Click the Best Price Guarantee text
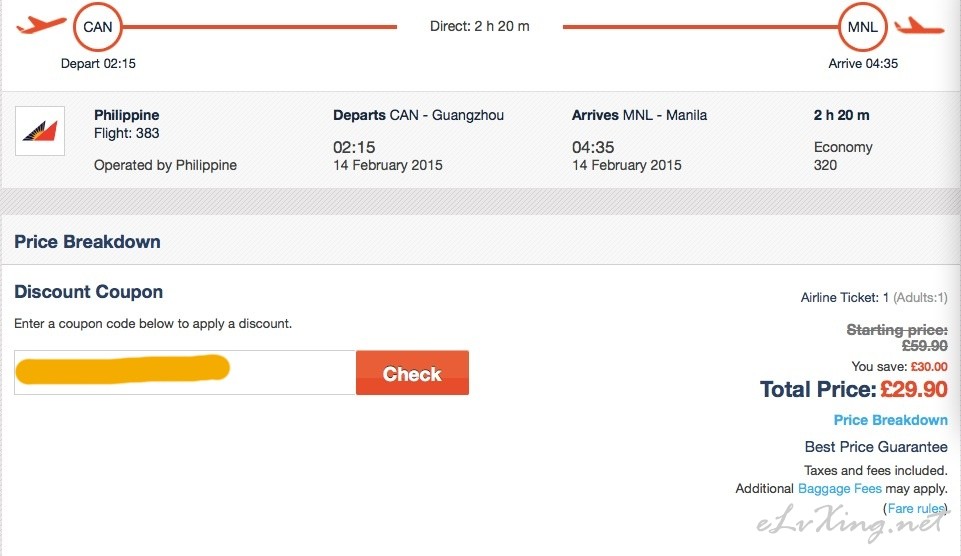Screen dimensions: 961x556 click(876, 447)
